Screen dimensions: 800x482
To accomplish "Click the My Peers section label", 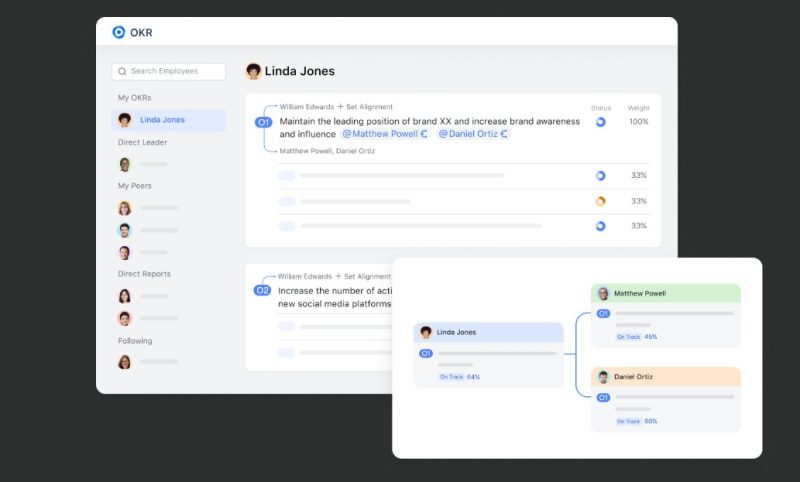I will point(135,186).
